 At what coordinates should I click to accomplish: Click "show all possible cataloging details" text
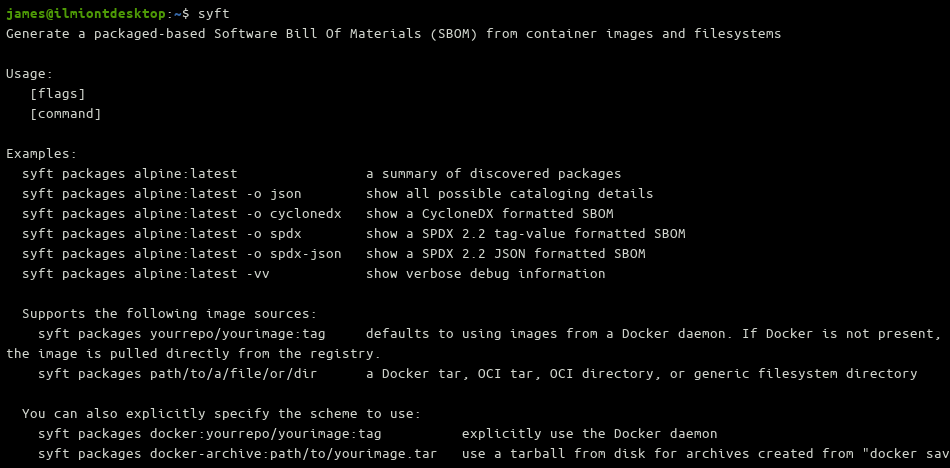(509, 193)
